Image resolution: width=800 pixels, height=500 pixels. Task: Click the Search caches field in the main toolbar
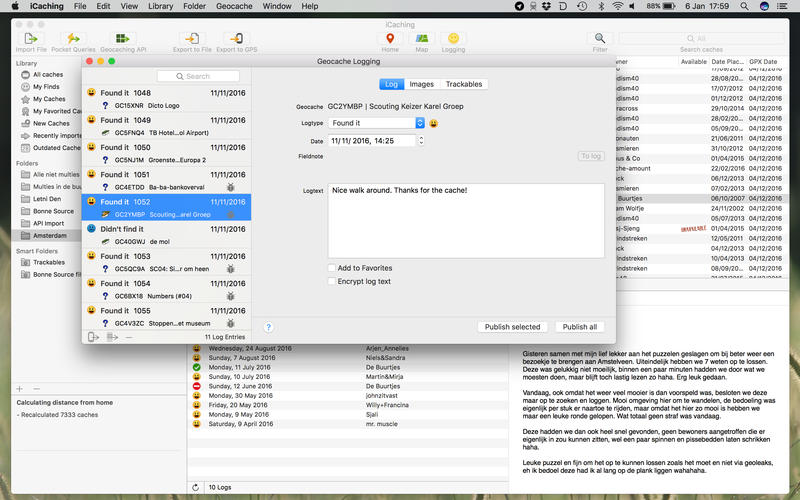tap(701, 38)
